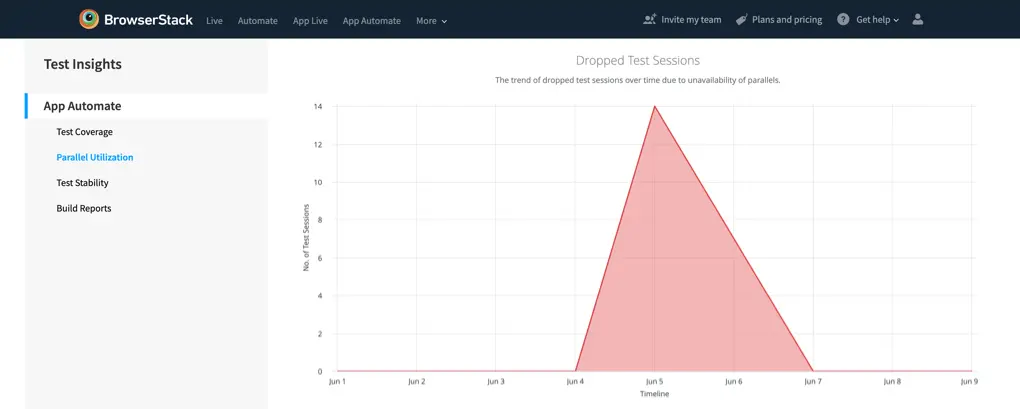The height and width of the screenshot is (409, 1020).
Task: Click the Plans and pricing tag icon
Action: 741,19
